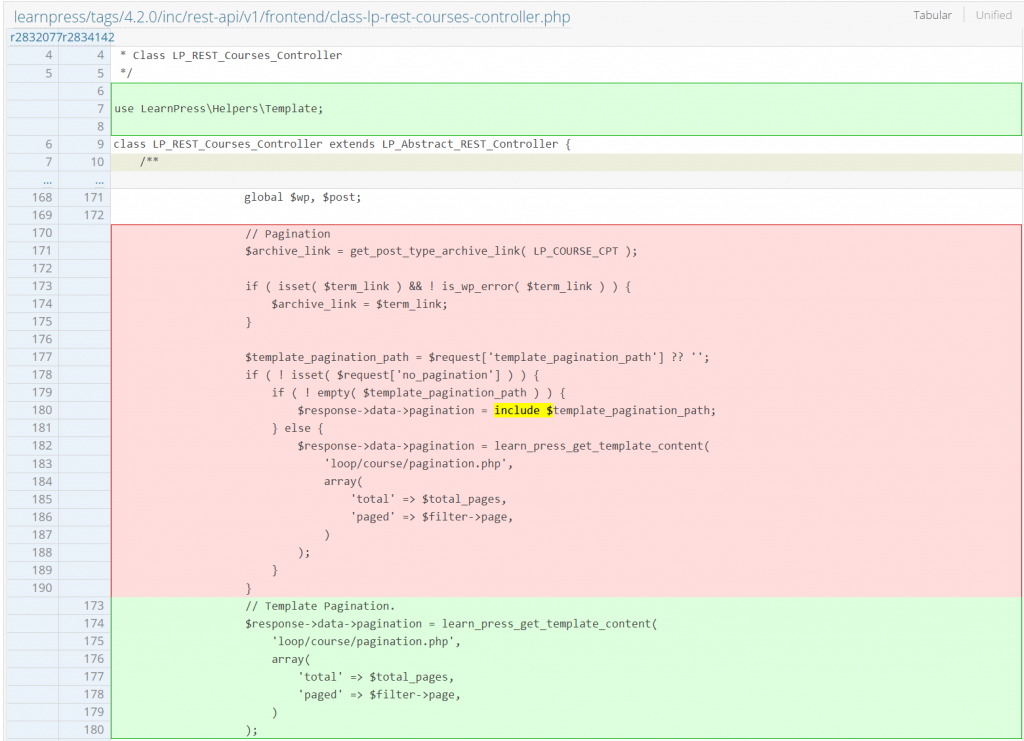1024x741 pixels.
Task: Open the old revision r2832077 link
Action: pyautogui.click(x=35, y=37)
